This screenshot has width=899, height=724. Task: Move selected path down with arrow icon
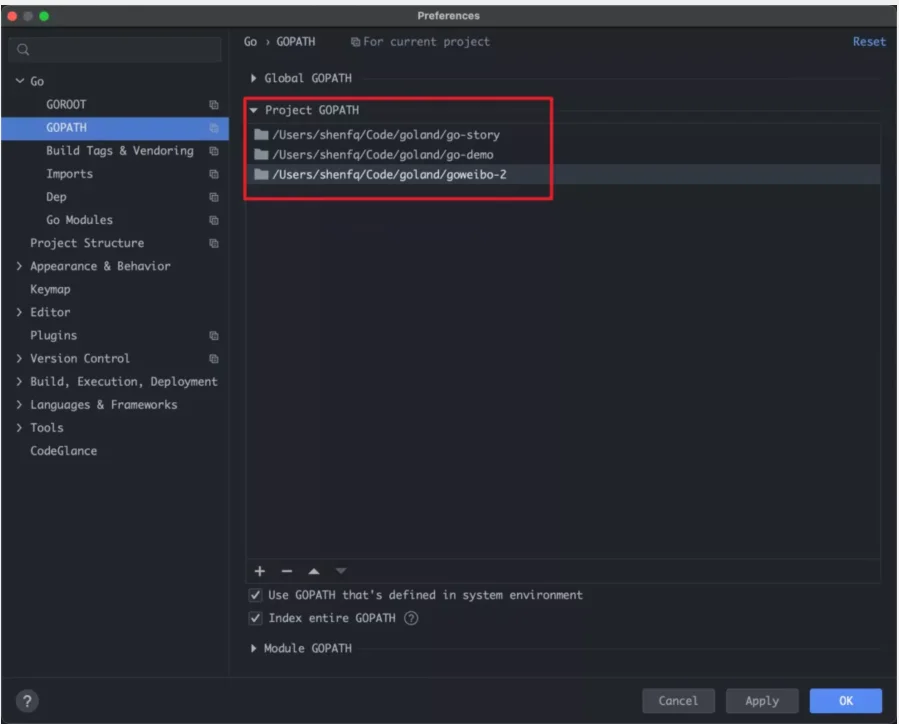(341, 570)
